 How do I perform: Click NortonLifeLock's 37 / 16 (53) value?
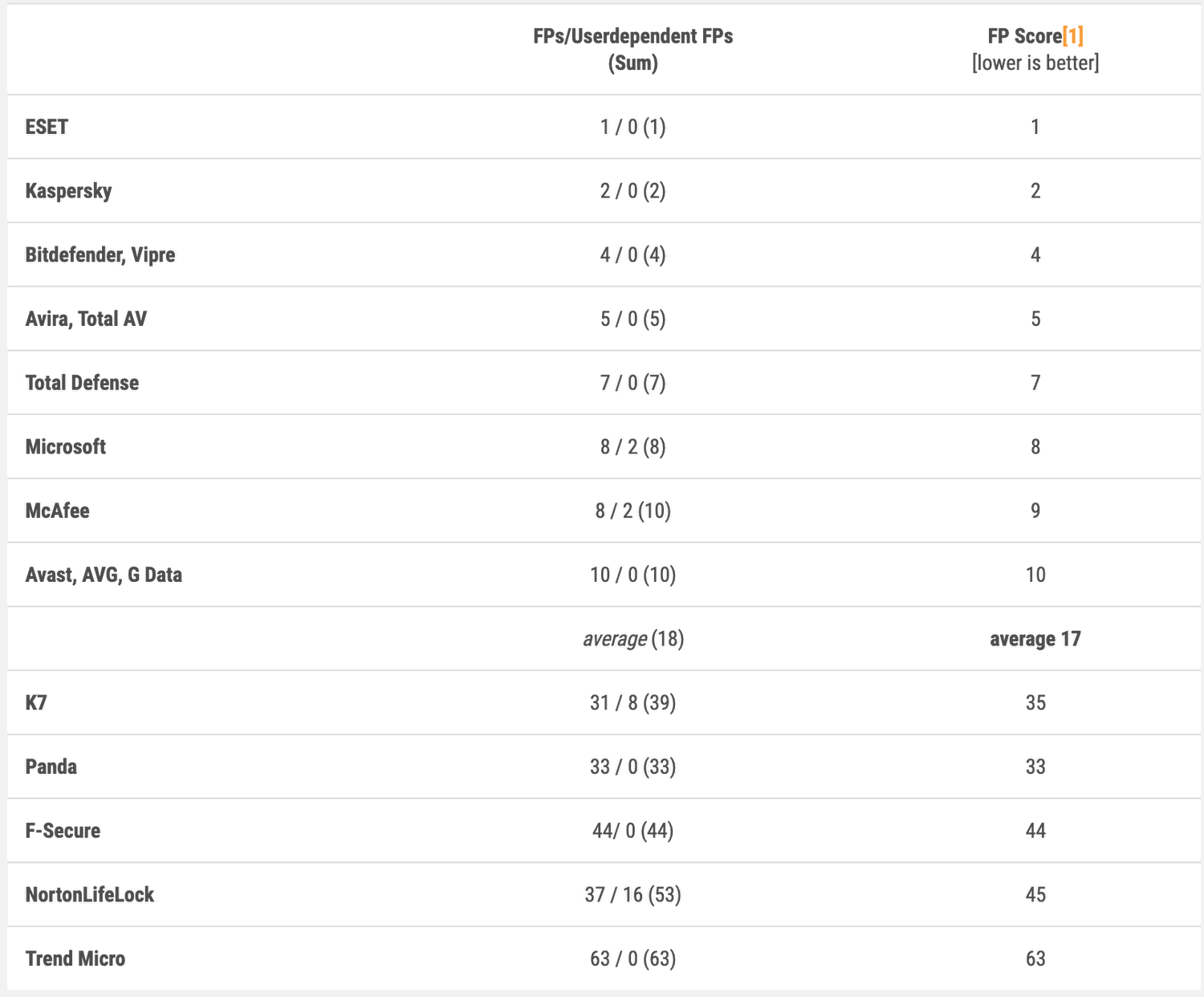[633, 895]
